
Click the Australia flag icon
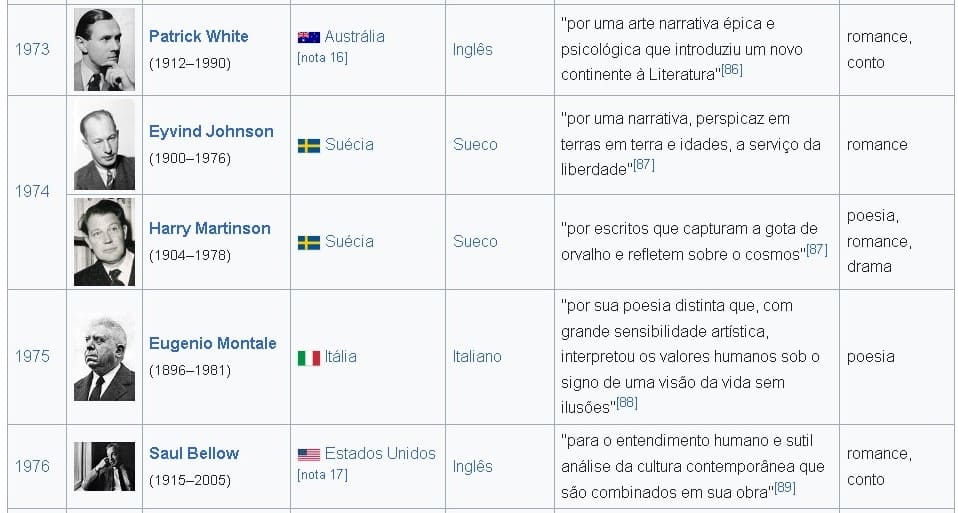[308, 37]
